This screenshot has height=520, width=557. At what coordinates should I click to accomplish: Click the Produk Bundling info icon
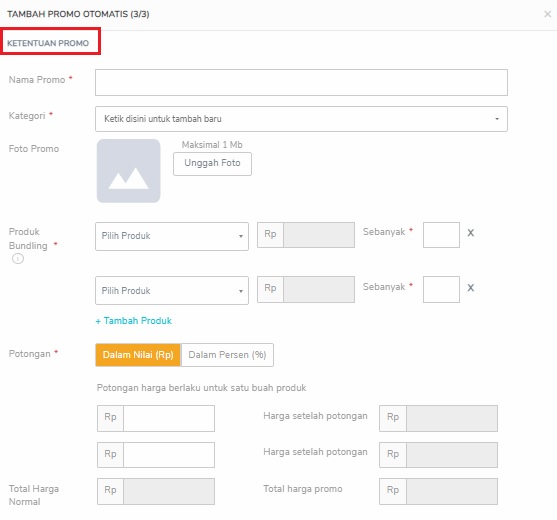point(18,259)
